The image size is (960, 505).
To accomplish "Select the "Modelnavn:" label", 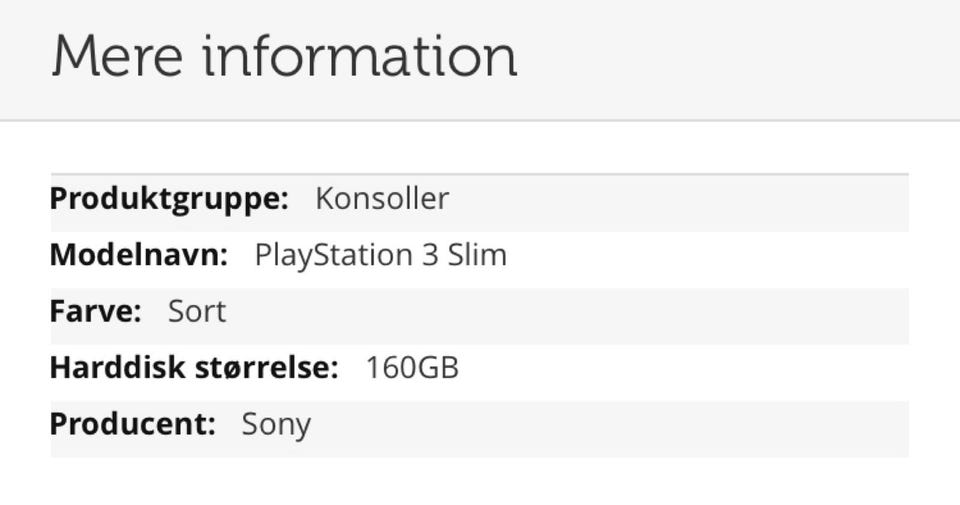I will click(139, 255).
